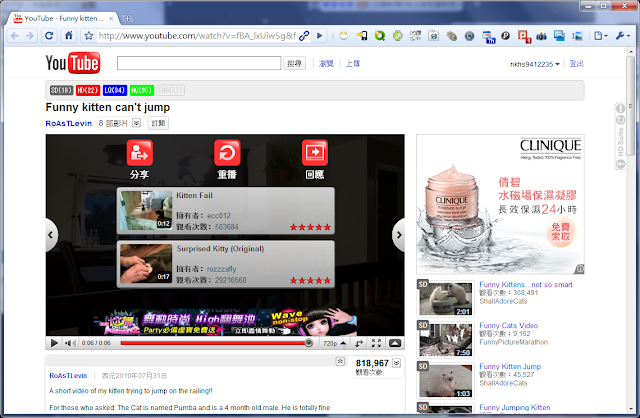
Task: Click the Respond icon on video end screen
Action: [x=315, y=153]
